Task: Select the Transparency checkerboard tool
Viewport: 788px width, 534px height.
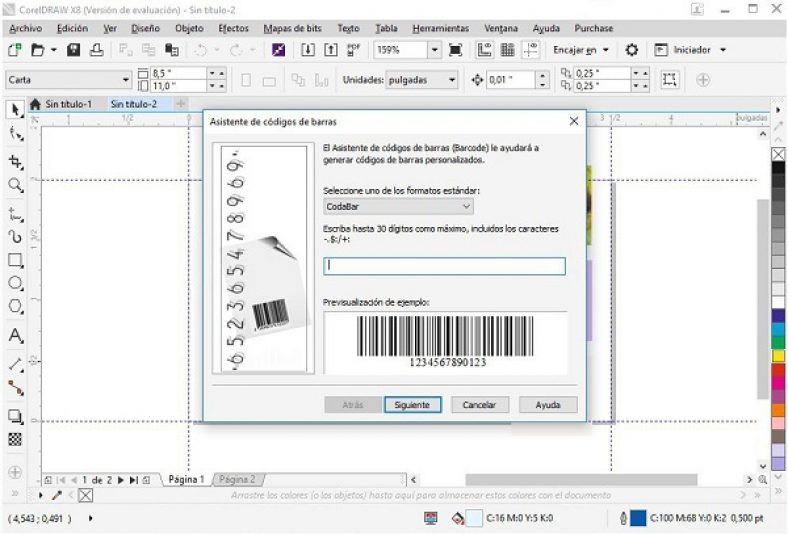Action: [x=15, y=440]
